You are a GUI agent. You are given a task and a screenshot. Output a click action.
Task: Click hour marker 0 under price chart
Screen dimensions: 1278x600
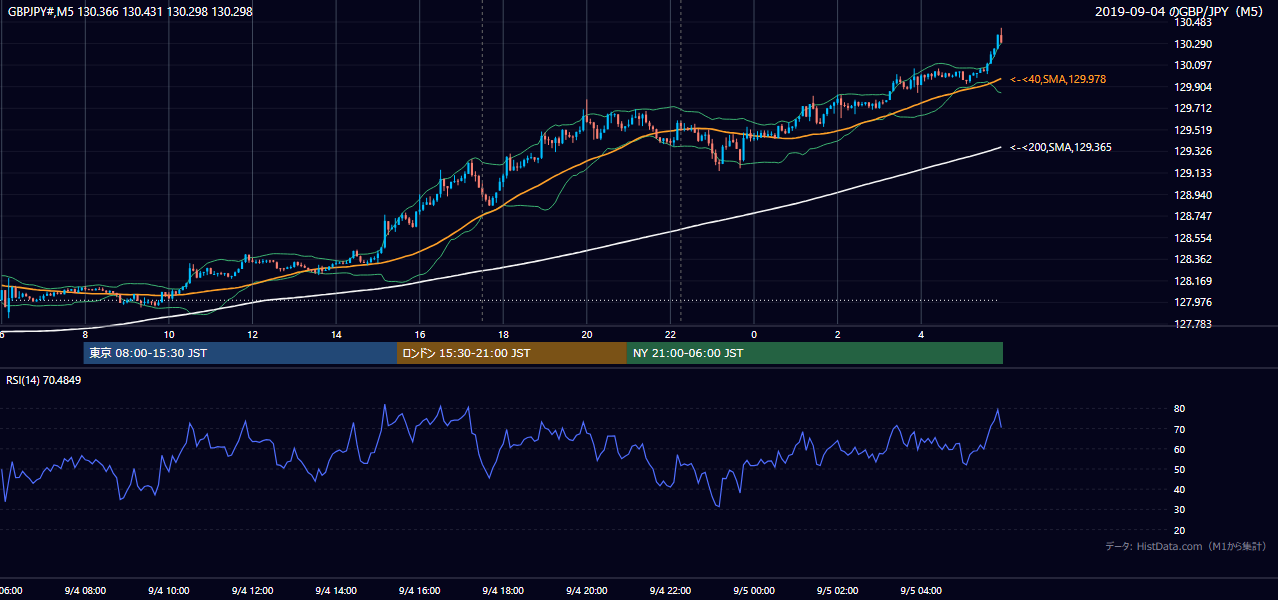(x=754, y=335)
